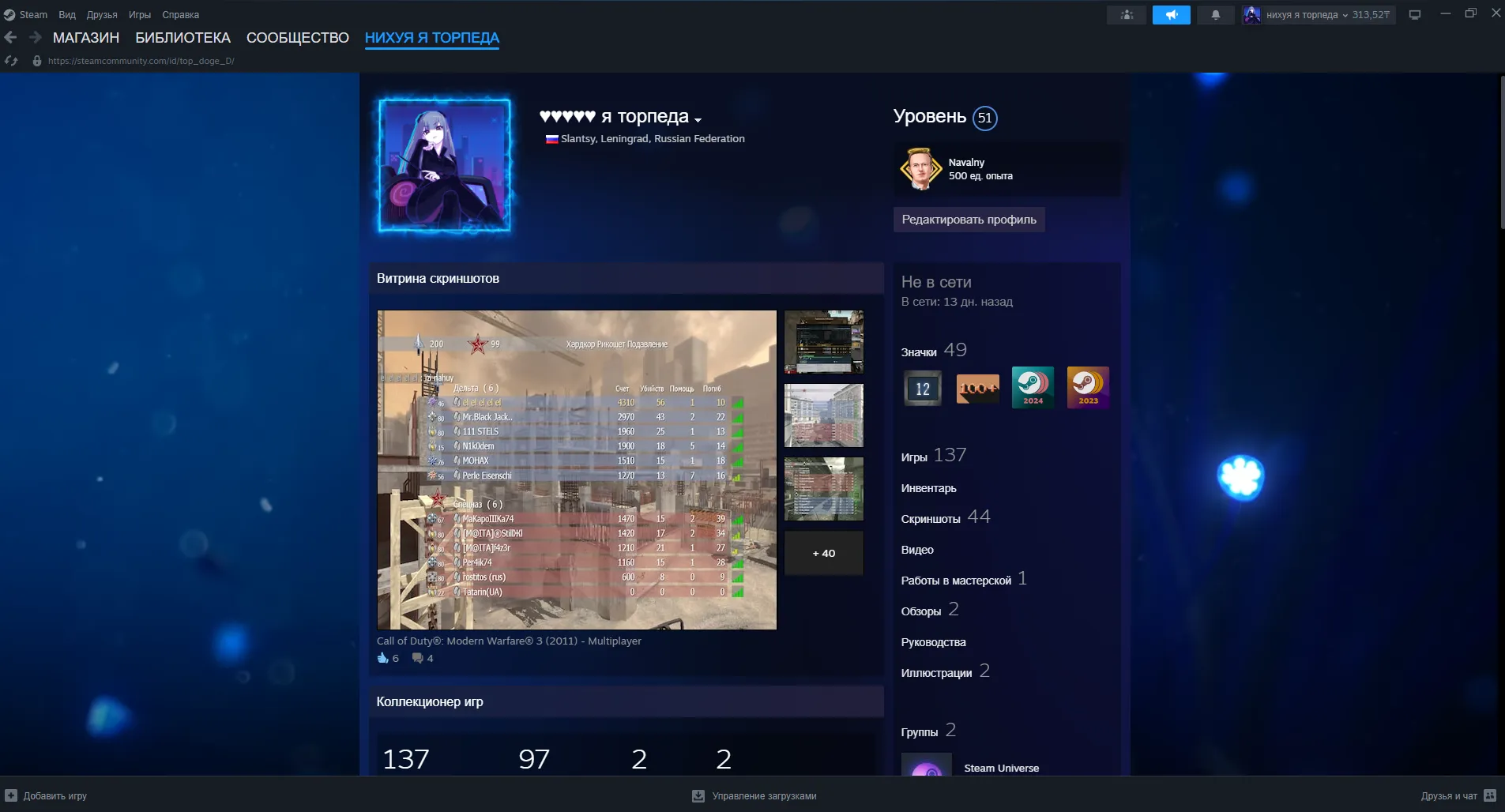Click the plus icon beside Добавить игру
Viewport: 1505px width, 812px height.
point(11,795)
